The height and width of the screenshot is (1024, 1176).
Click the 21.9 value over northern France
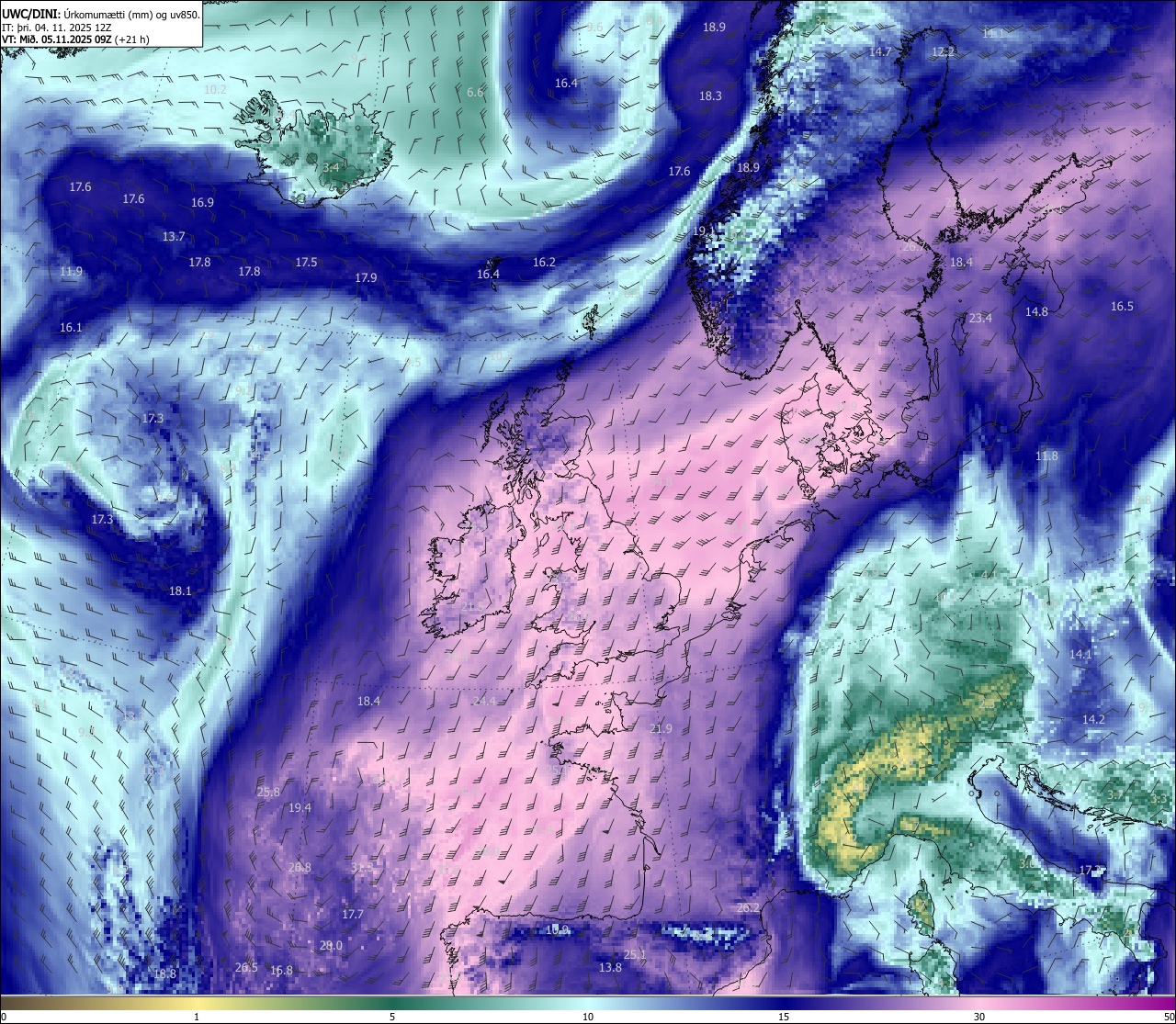[x=661, y=728]
